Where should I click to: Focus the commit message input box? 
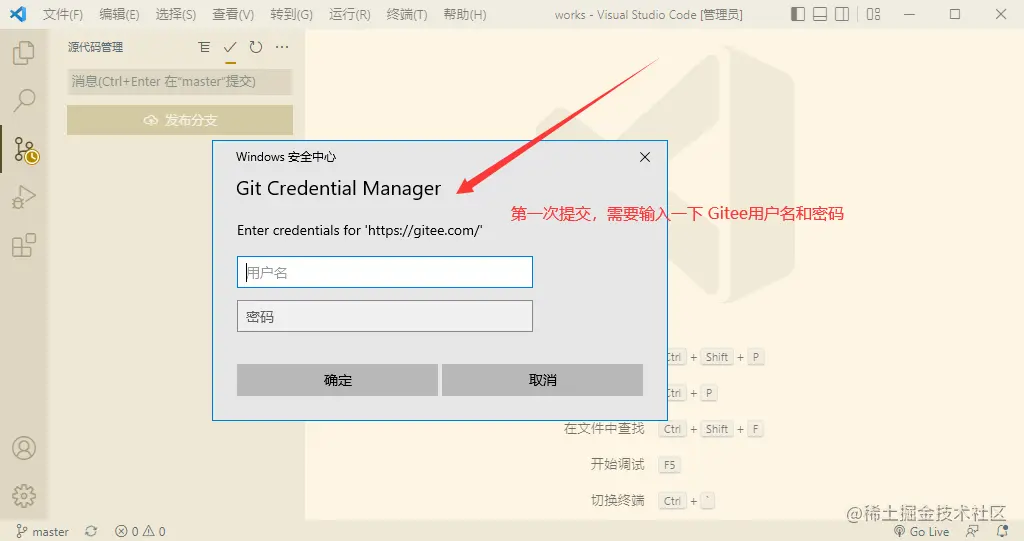tap(180, 82)
